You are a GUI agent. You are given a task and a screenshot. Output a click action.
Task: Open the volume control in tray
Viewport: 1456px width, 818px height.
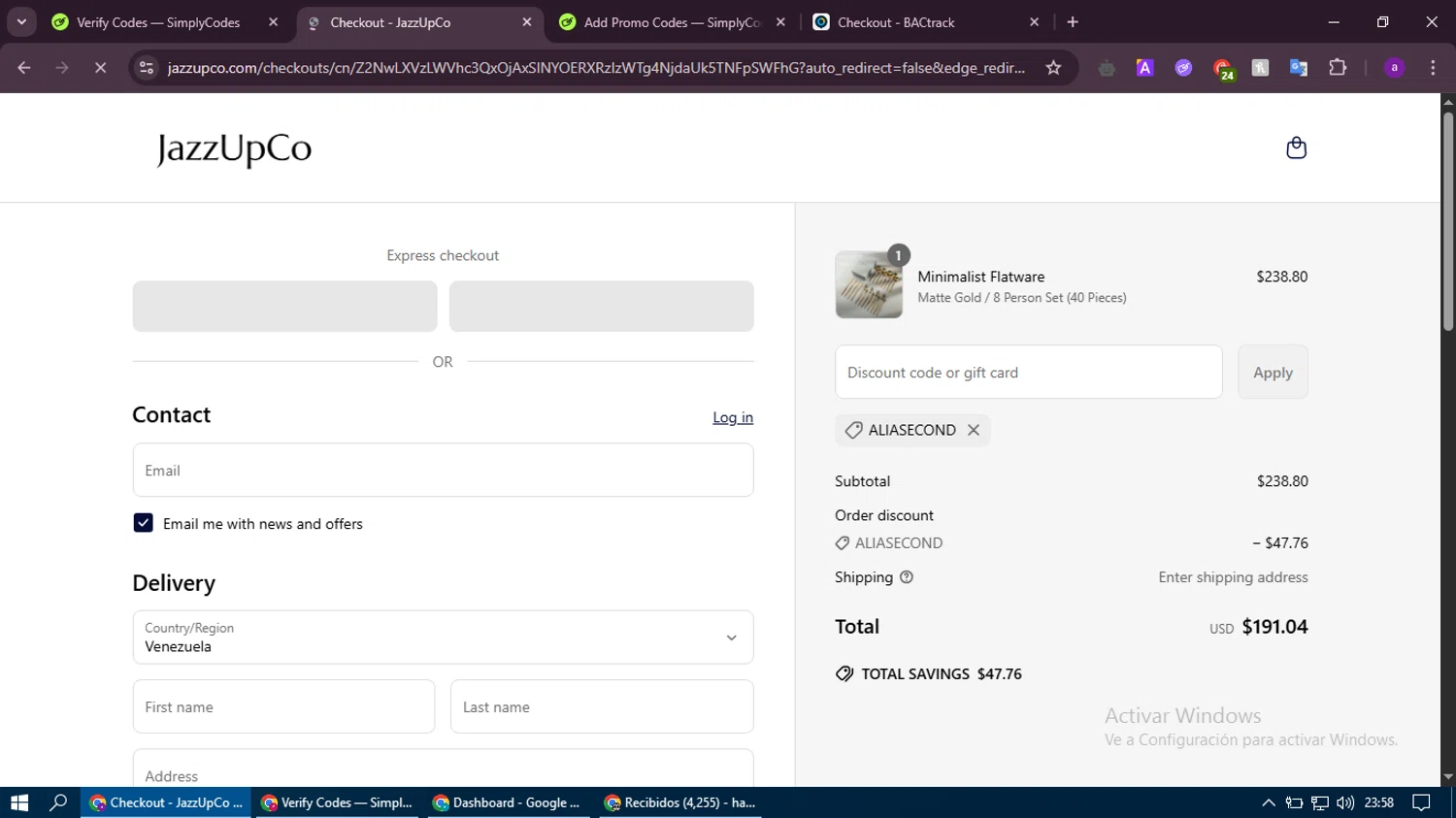[1344, 802]
